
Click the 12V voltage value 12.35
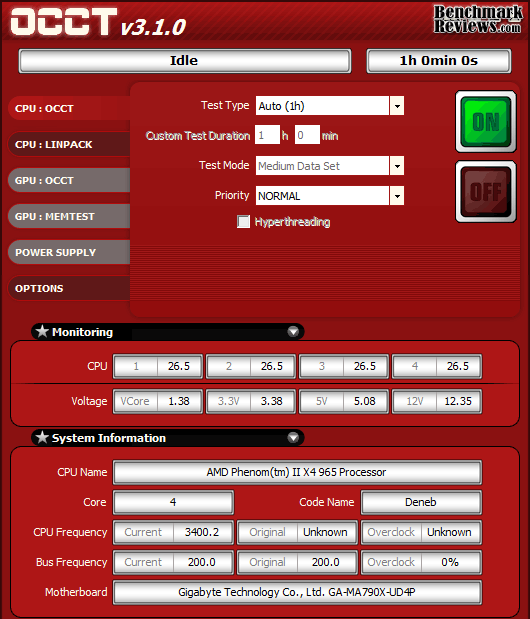pyautogui.click(x=458, y=401)
